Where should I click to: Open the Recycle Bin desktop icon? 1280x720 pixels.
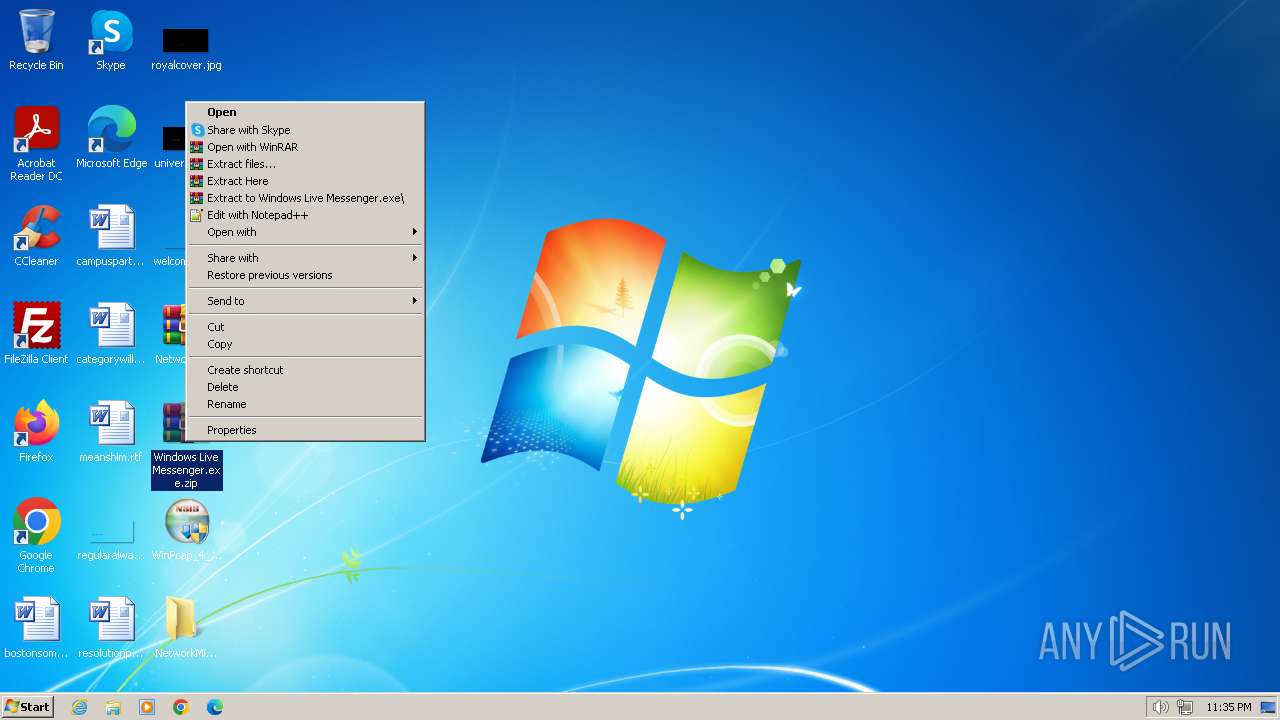(x=36, y=40)
